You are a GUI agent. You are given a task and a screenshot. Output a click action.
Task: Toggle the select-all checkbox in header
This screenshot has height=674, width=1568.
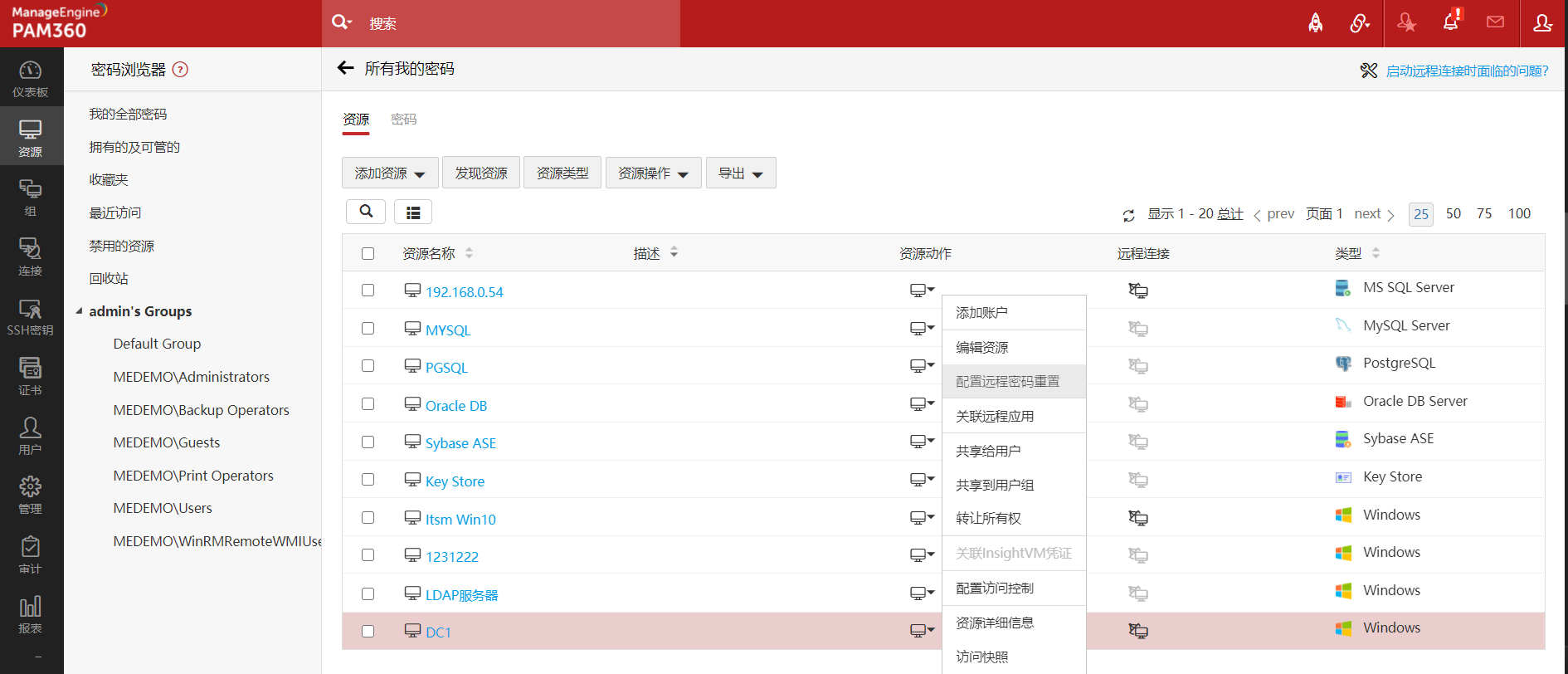pos(368,253)
